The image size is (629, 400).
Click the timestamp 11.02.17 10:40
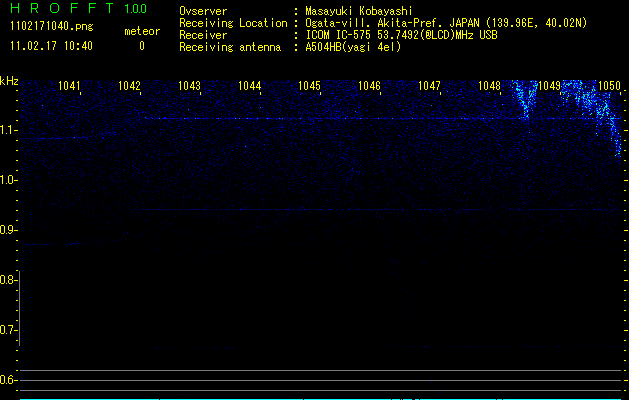point(51,46)
